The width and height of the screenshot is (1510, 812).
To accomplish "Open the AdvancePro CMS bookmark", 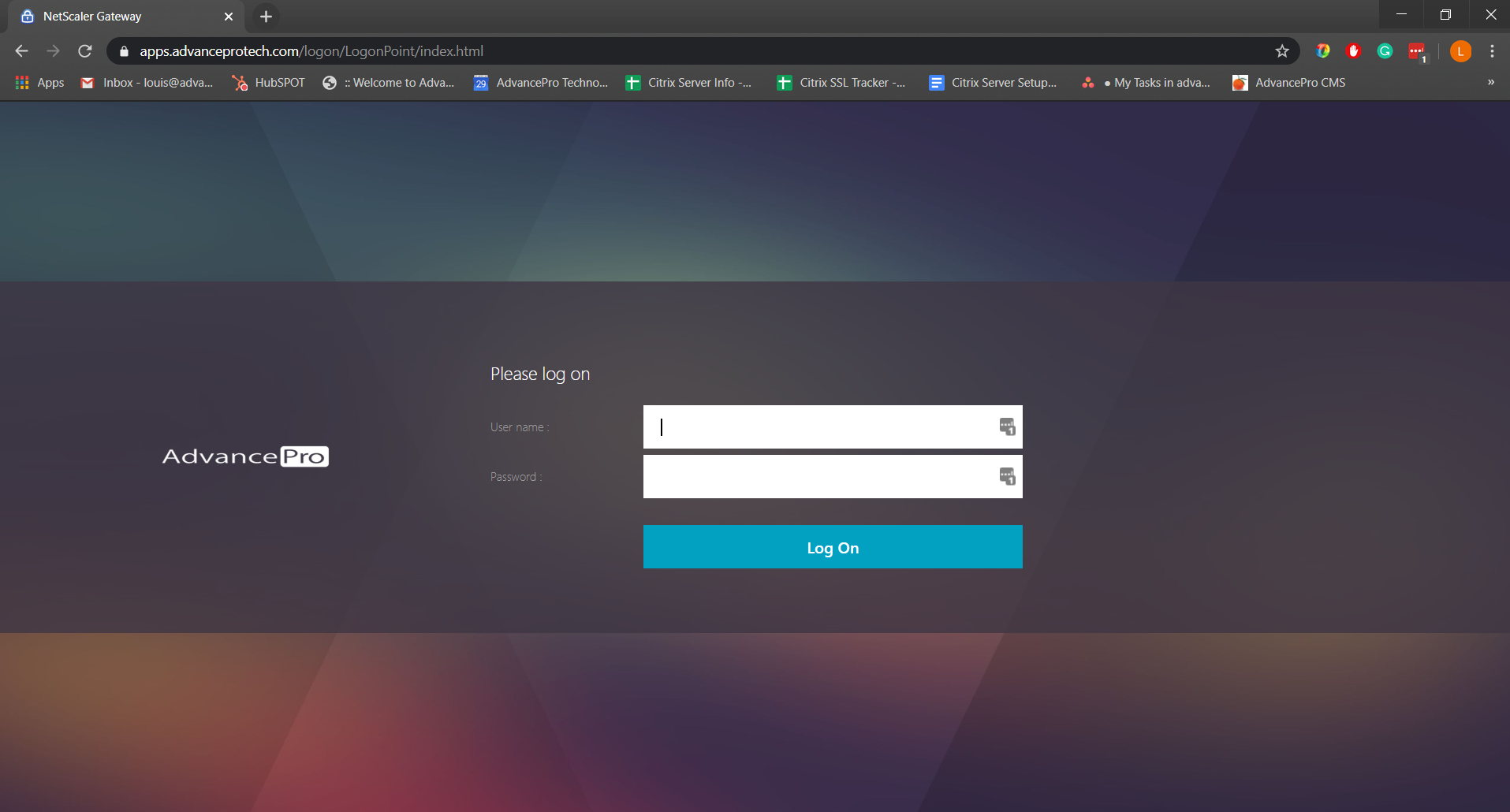I will [x=1289, y=83].
